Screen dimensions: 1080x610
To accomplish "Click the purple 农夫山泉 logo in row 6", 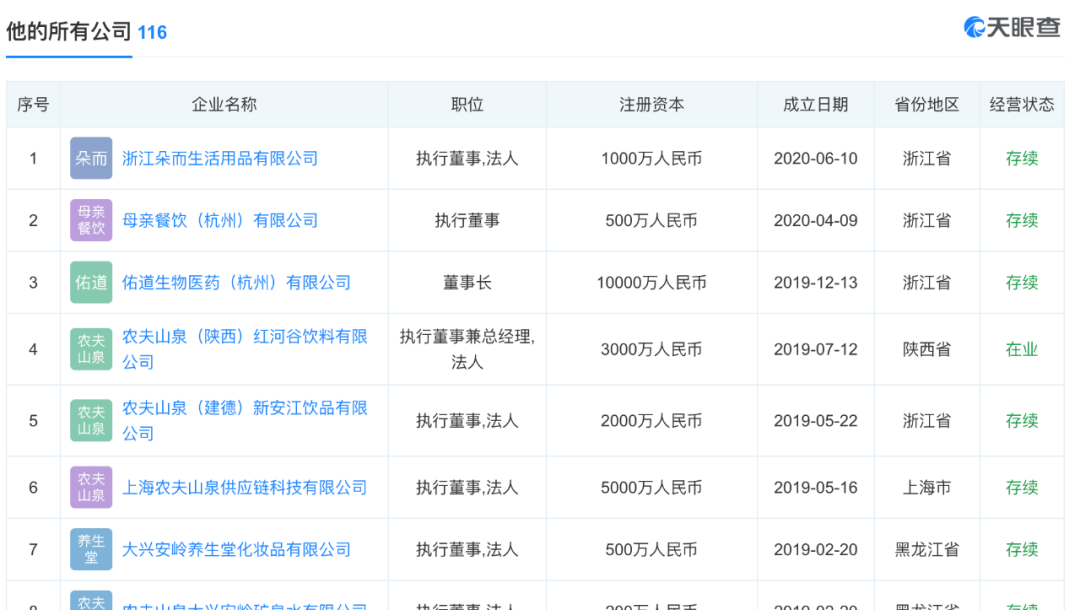I will click(x=91, y=487).
